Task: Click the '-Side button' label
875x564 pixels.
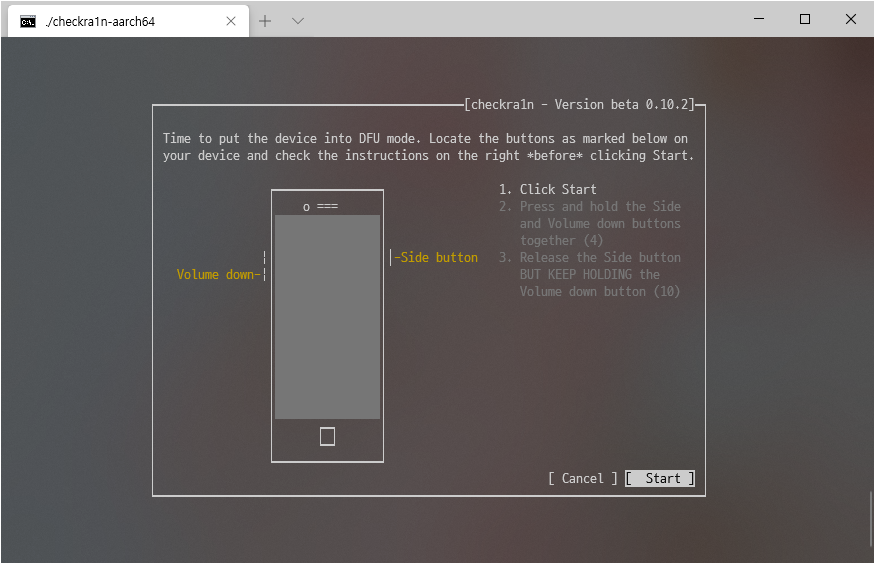Action: (x=436, y=257)
